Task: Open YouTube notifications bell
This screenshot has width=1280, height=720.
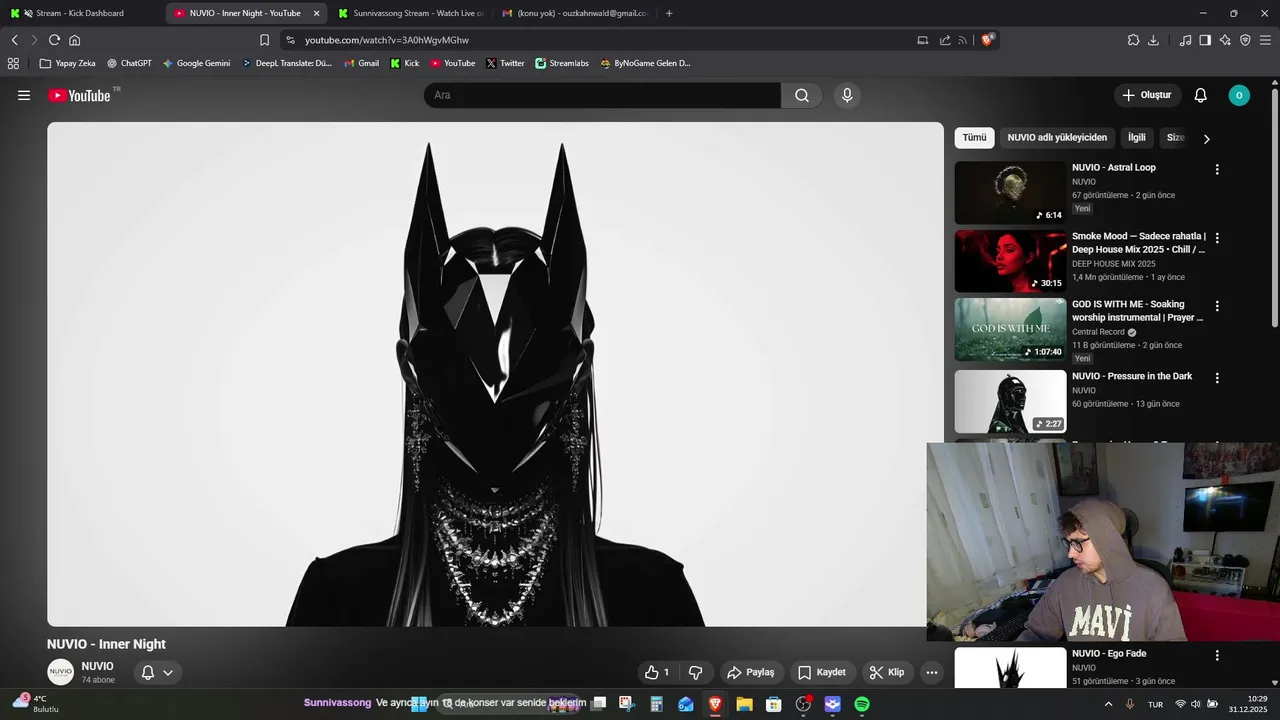Action: (x=1201, y=95)
